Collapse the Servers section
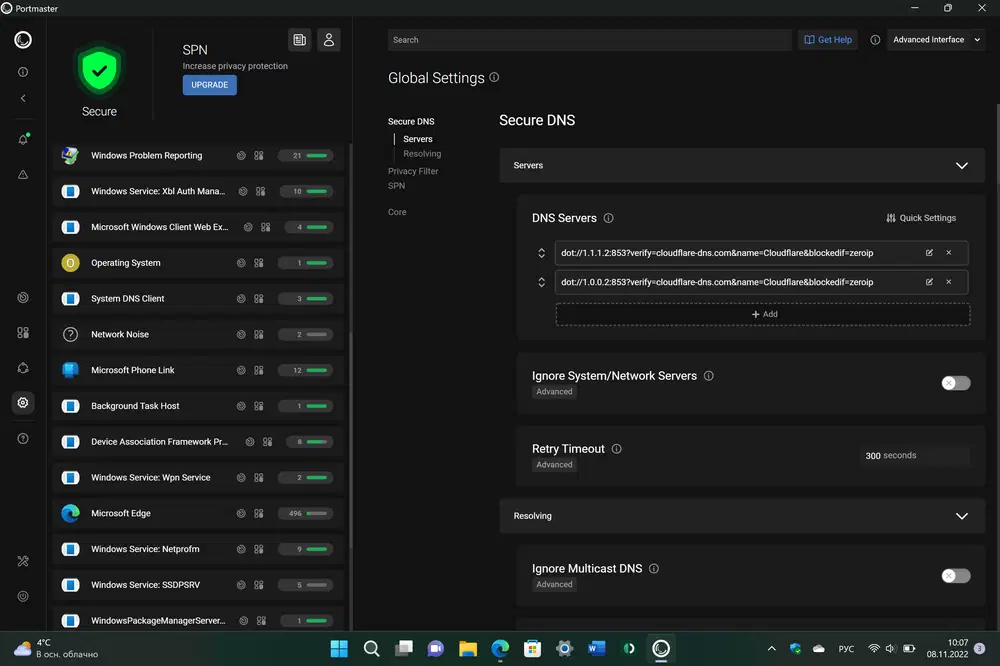 point(961,166)
